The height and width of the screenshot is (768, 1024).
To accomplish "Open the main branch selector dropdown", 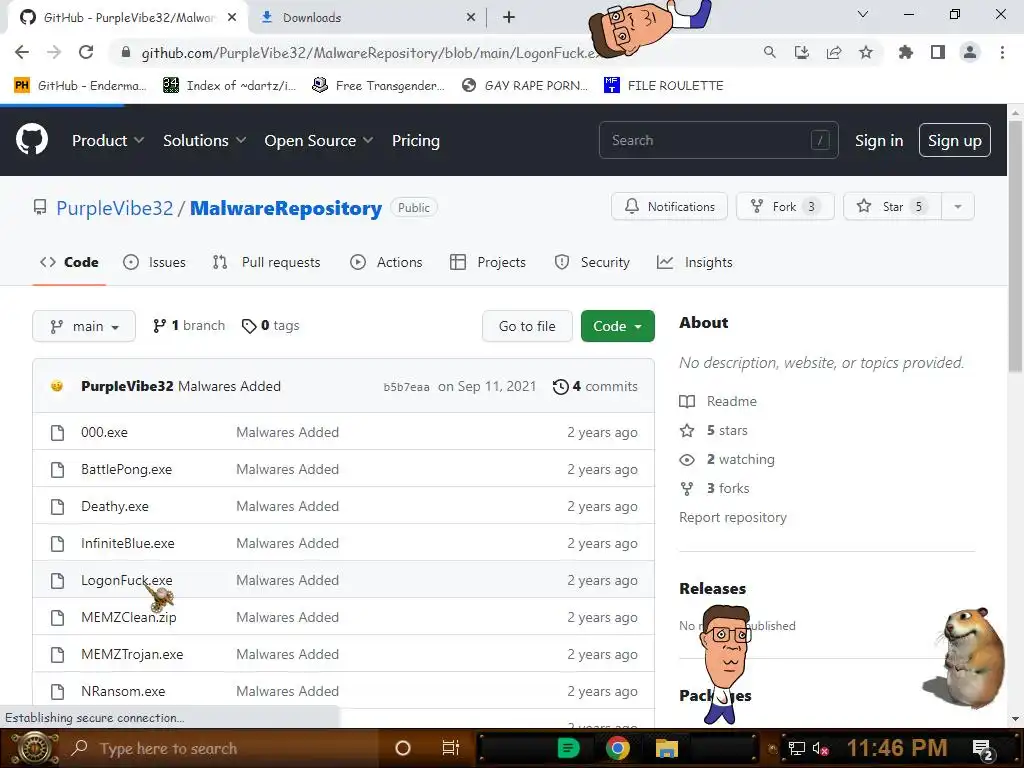I will click(x=84, y=326).
